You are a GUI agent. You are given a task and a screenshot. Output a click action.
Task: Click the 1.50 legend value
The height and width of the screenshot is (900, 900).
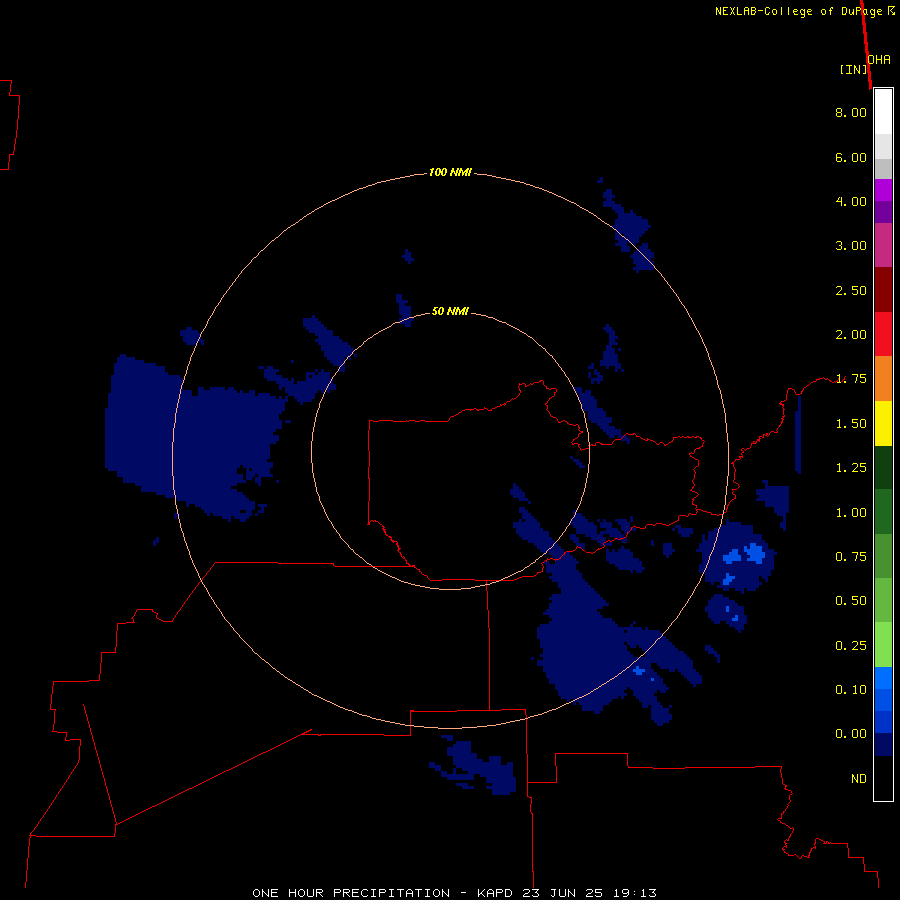point(851,424)
